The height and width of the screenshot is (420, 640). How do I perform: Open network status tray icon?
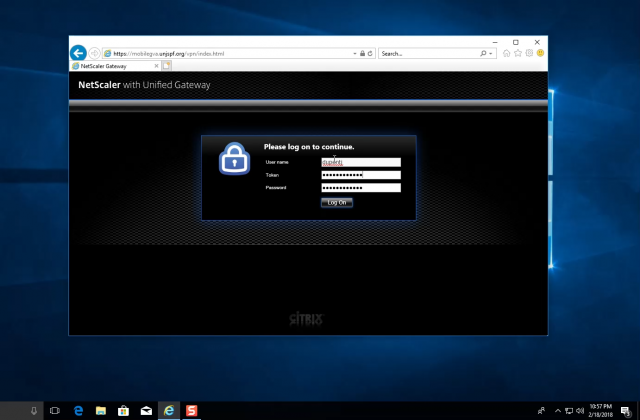point(569,411)
